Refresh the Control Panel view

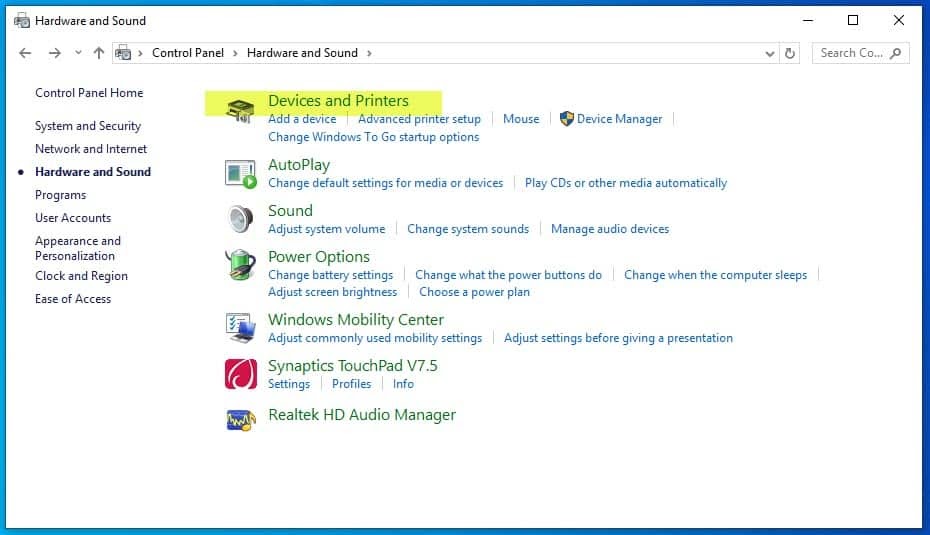tap(790, 53)
